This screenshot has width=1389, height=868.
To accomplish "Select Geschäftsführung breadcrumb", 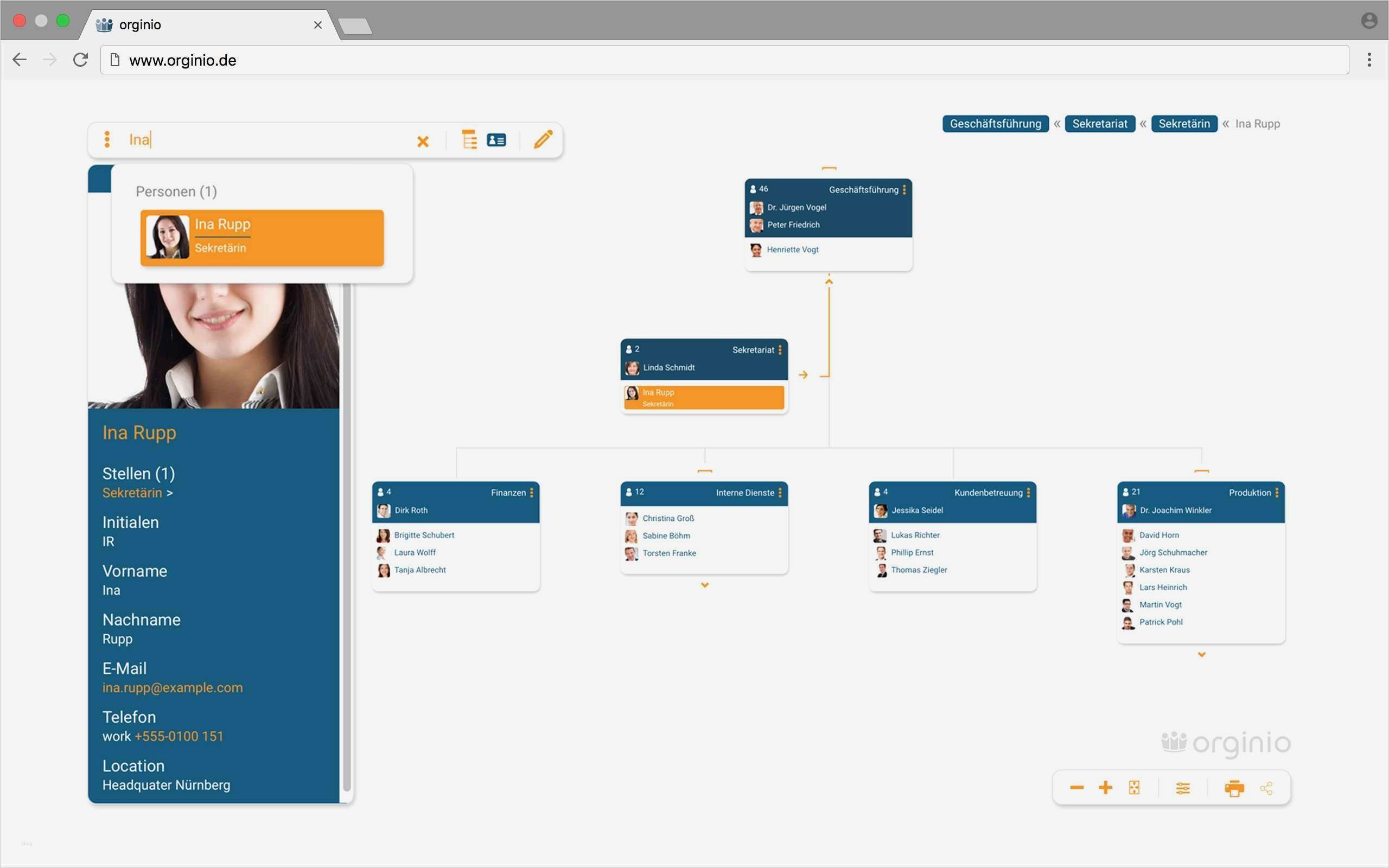I will click(x=995, y=124).
